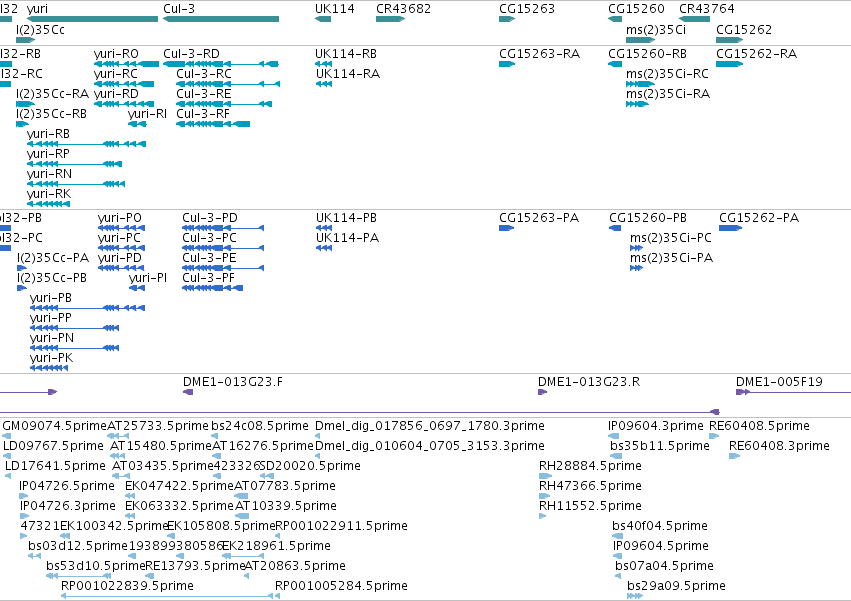Click transcript yuri-RD
The width and height of the screenshot is (851, 601).
pos(124,104)
